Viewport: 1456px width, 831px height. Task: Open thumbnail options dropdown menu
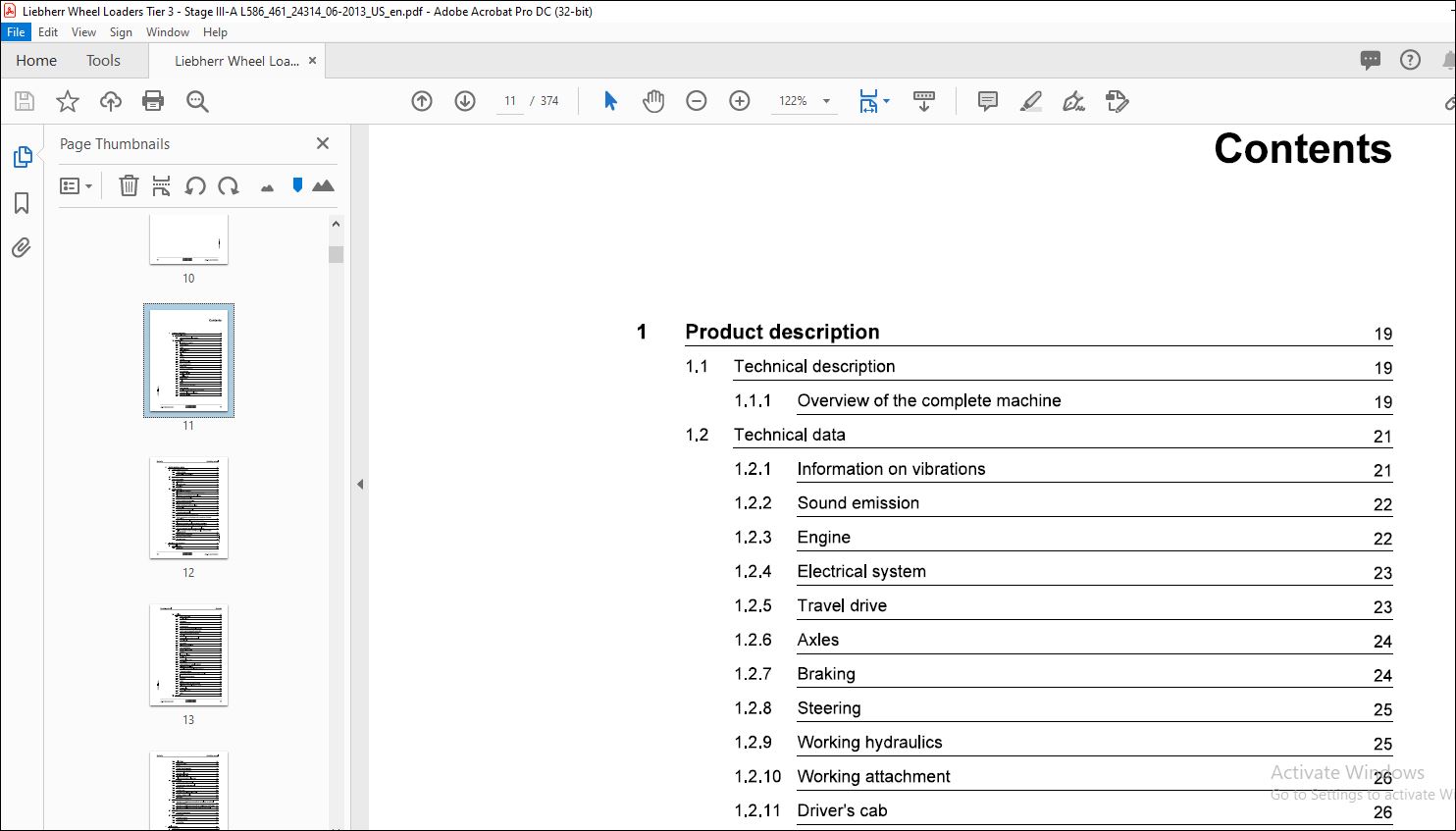click(76, 185)
